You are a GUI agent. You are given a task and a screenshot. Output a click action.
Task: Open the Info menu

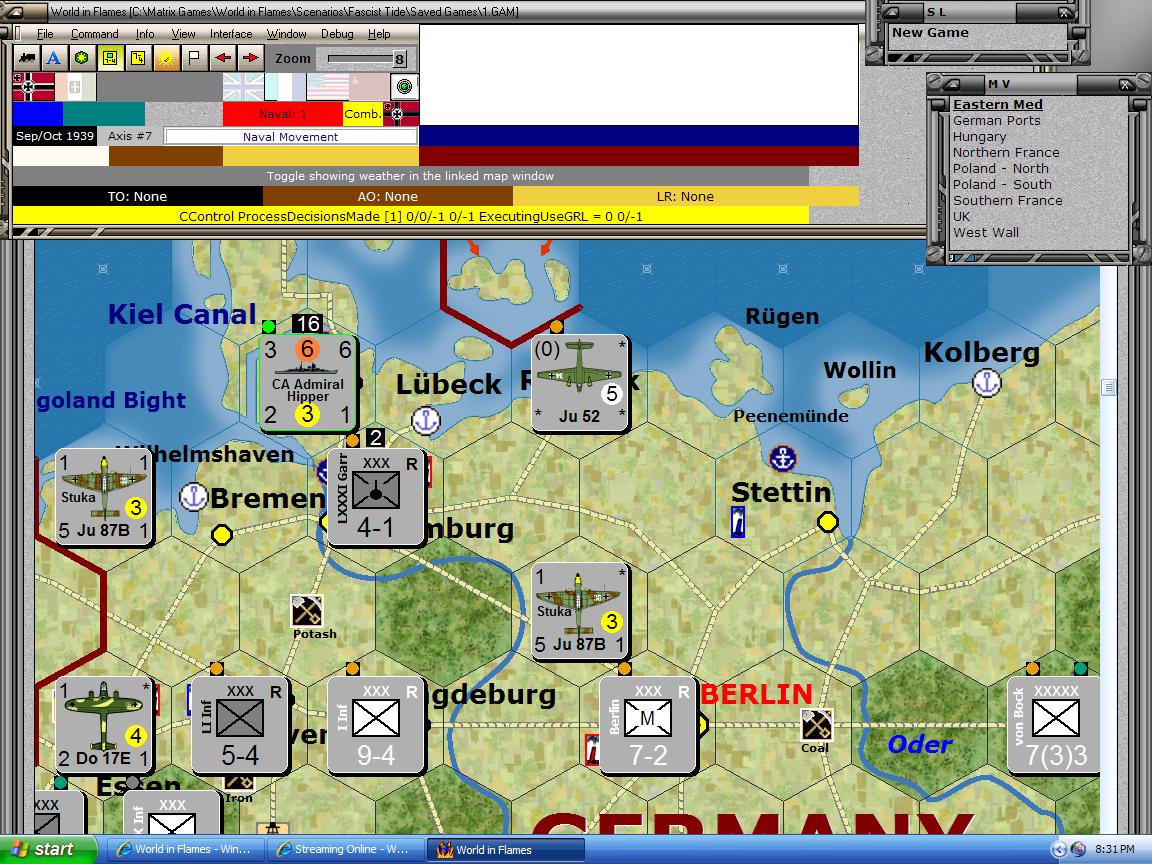(145, 34)
